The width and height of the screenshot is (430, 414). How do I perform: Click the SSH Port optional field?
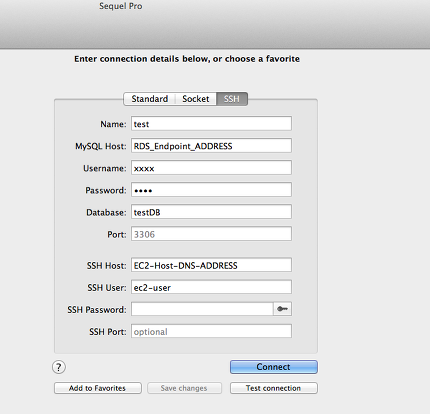[x=211, y=331]
